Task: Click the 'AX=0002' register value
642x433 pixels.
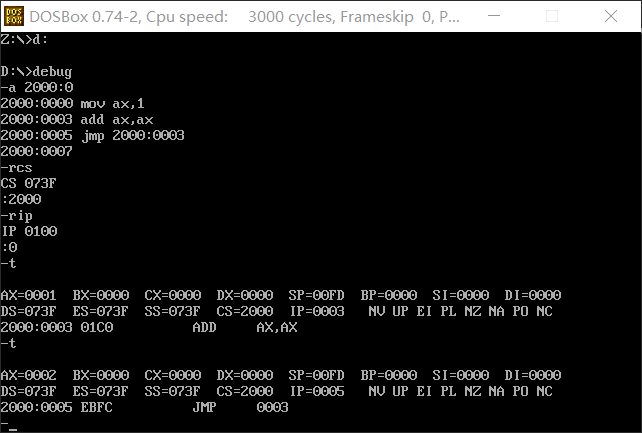Action: pos(28,375)
